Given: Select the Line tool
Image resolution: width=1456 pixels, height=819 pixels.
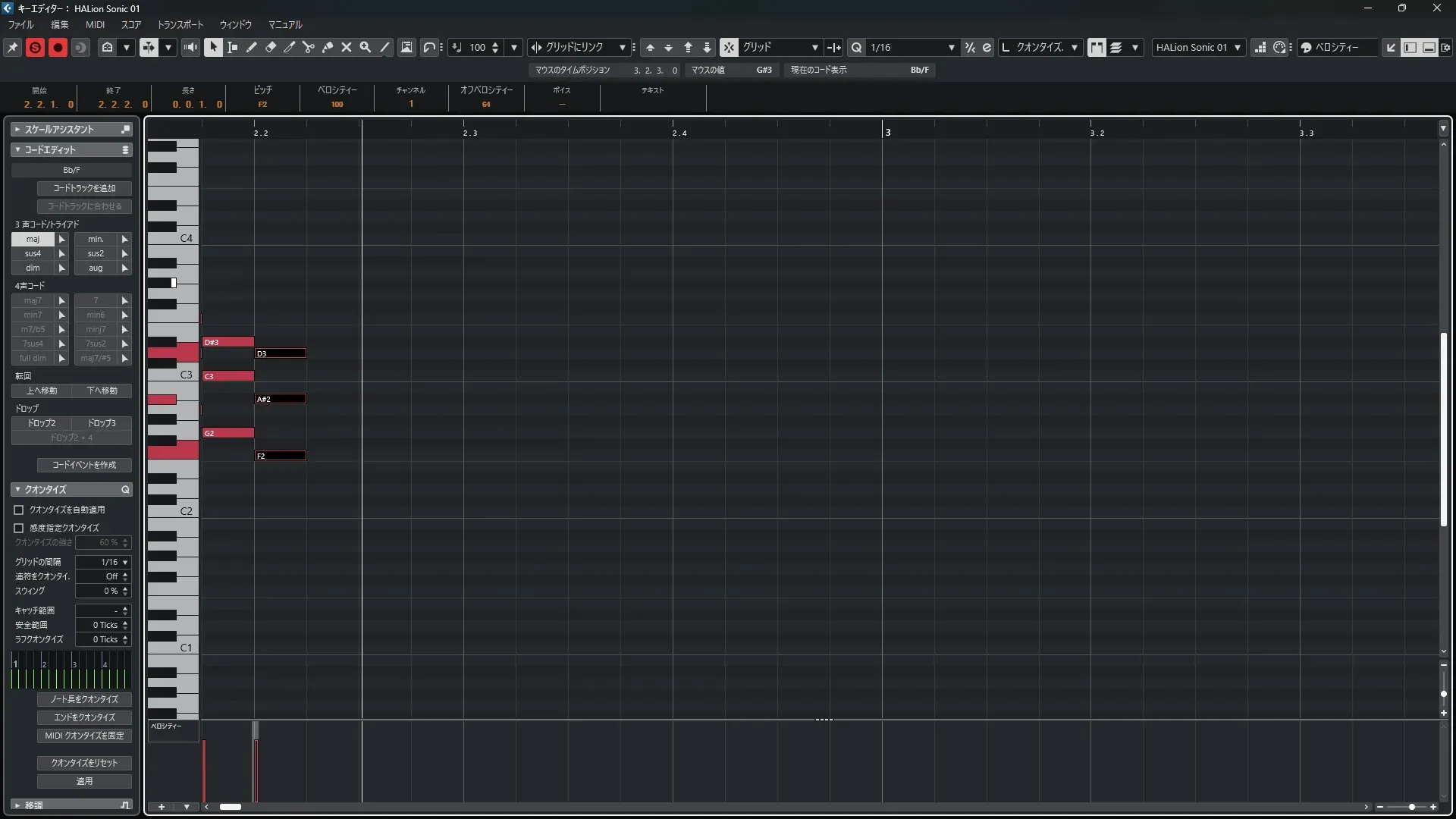Looking at the screenshot, I should [x=385, y=47].
